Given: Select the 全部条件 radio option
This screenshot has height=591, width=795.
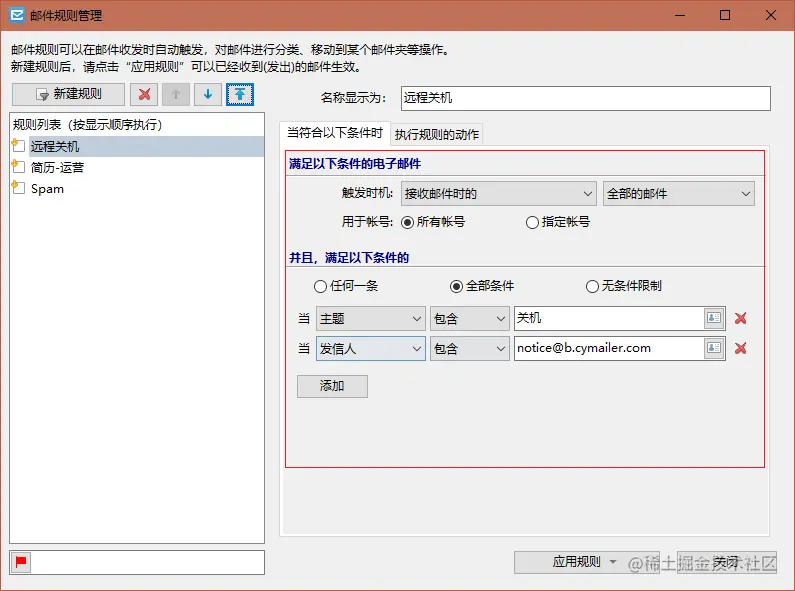Looking at the screenshot, I should tap(456, 286).
